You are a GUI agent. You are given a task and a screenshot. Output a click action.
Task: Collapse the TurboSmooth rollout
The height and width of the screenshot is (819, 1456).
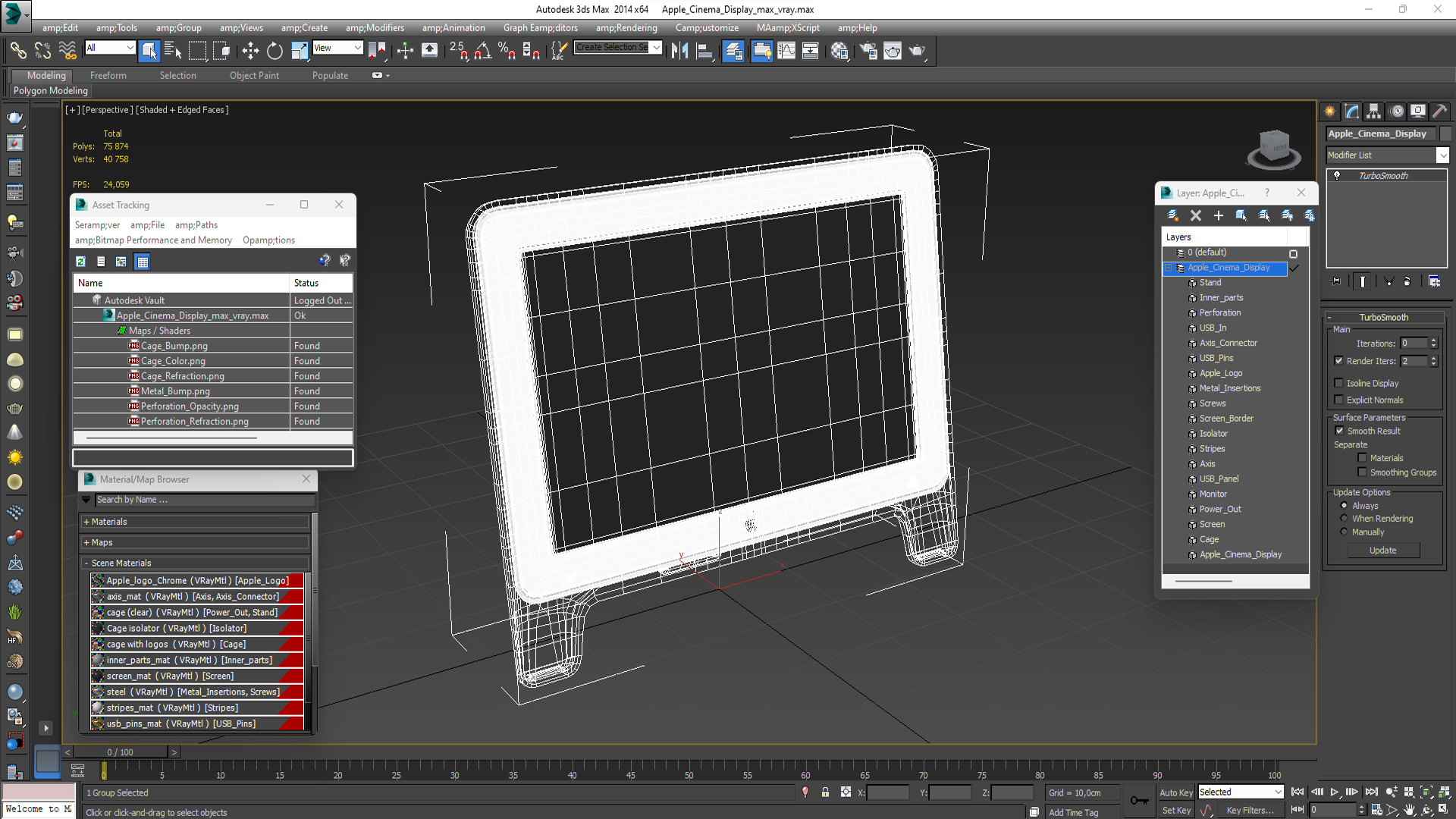1383,317
